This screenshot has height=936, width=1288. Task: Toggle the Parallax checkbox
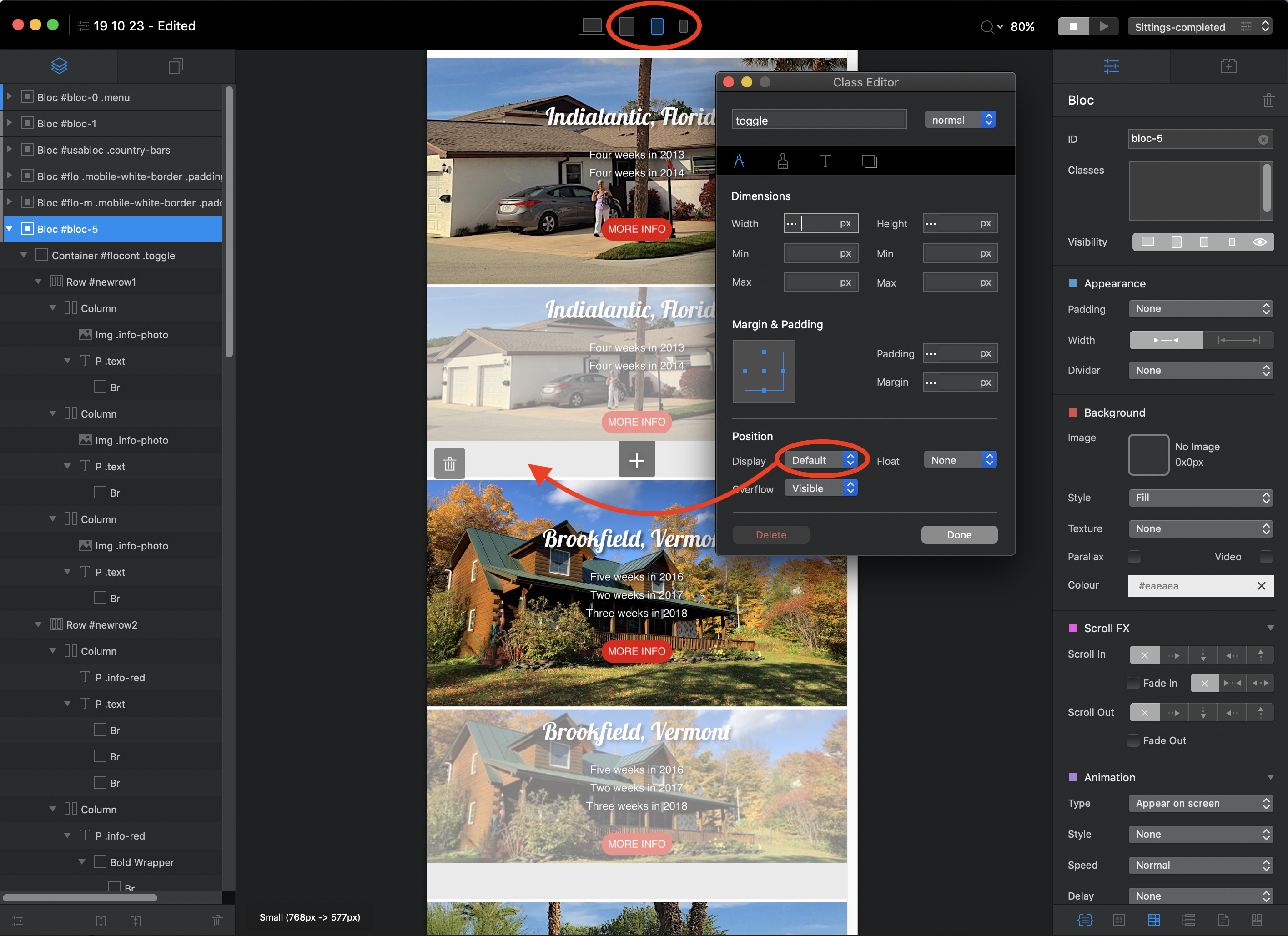pos(1134,557)
